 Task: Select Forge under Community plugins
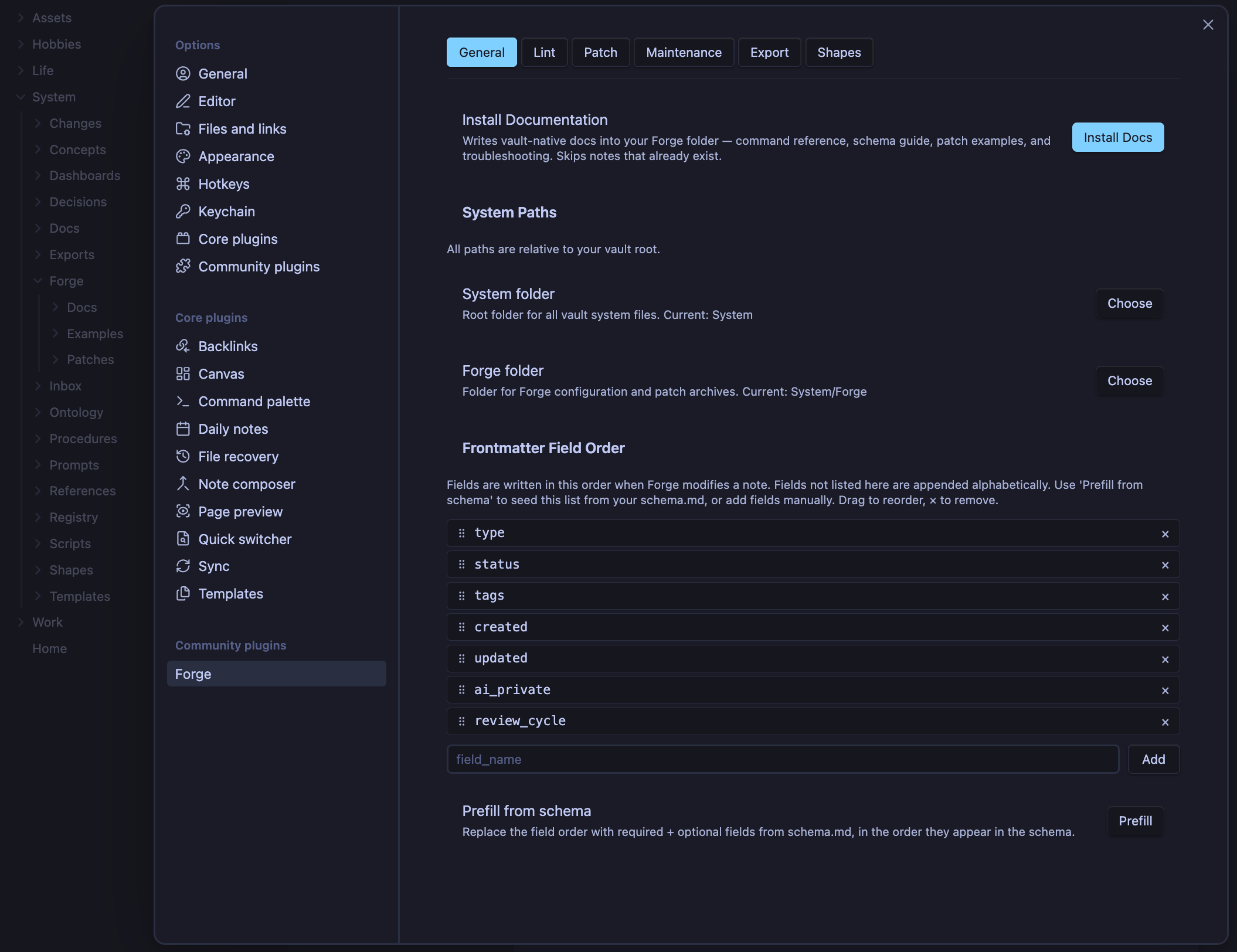276,674
